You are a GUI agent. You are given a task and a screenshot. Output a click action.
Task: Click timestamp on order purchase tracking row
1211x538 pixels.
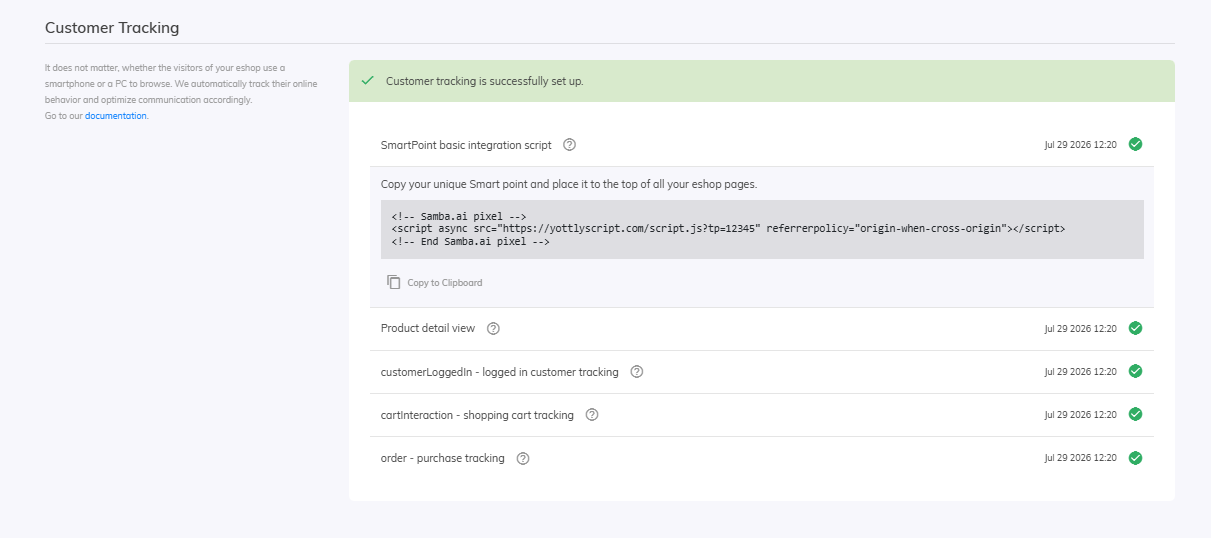click(x=1080, y=459)
